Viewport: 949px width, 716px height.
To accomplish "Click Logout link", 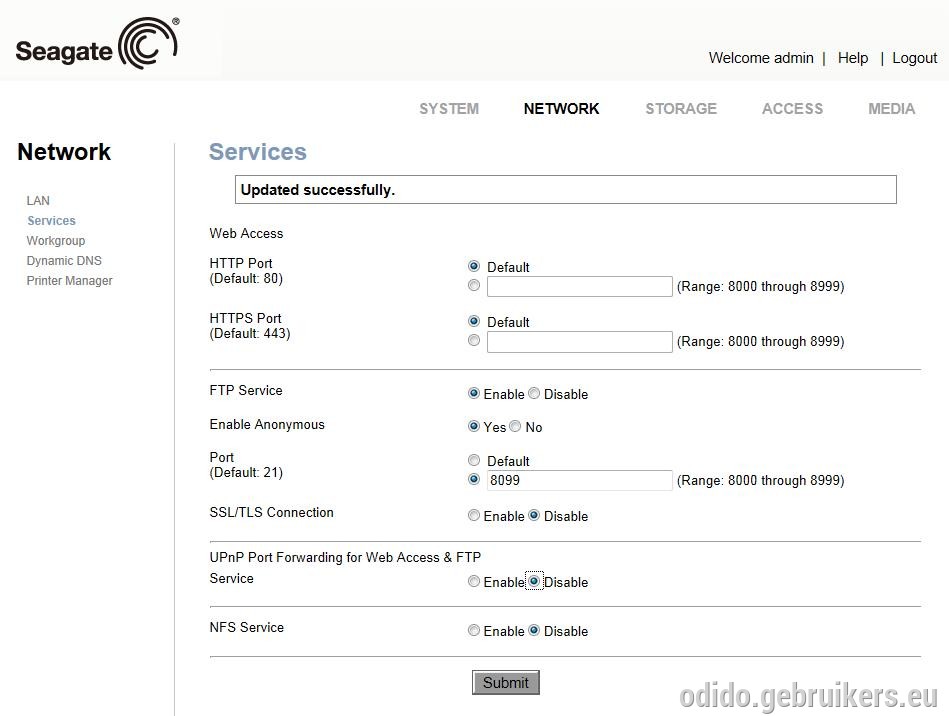I will point(915,58).
